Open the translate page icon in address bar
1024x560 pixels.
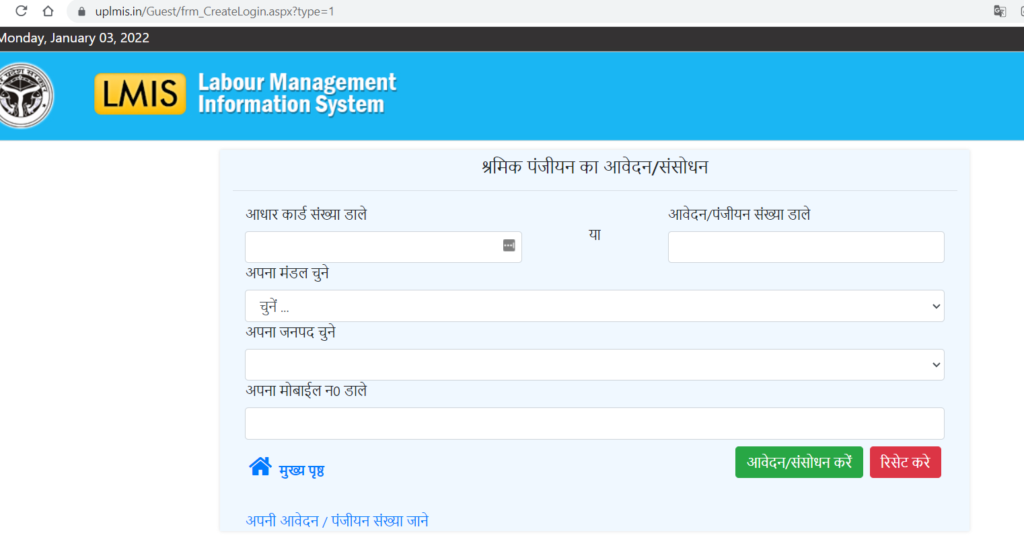pos(999,11)
